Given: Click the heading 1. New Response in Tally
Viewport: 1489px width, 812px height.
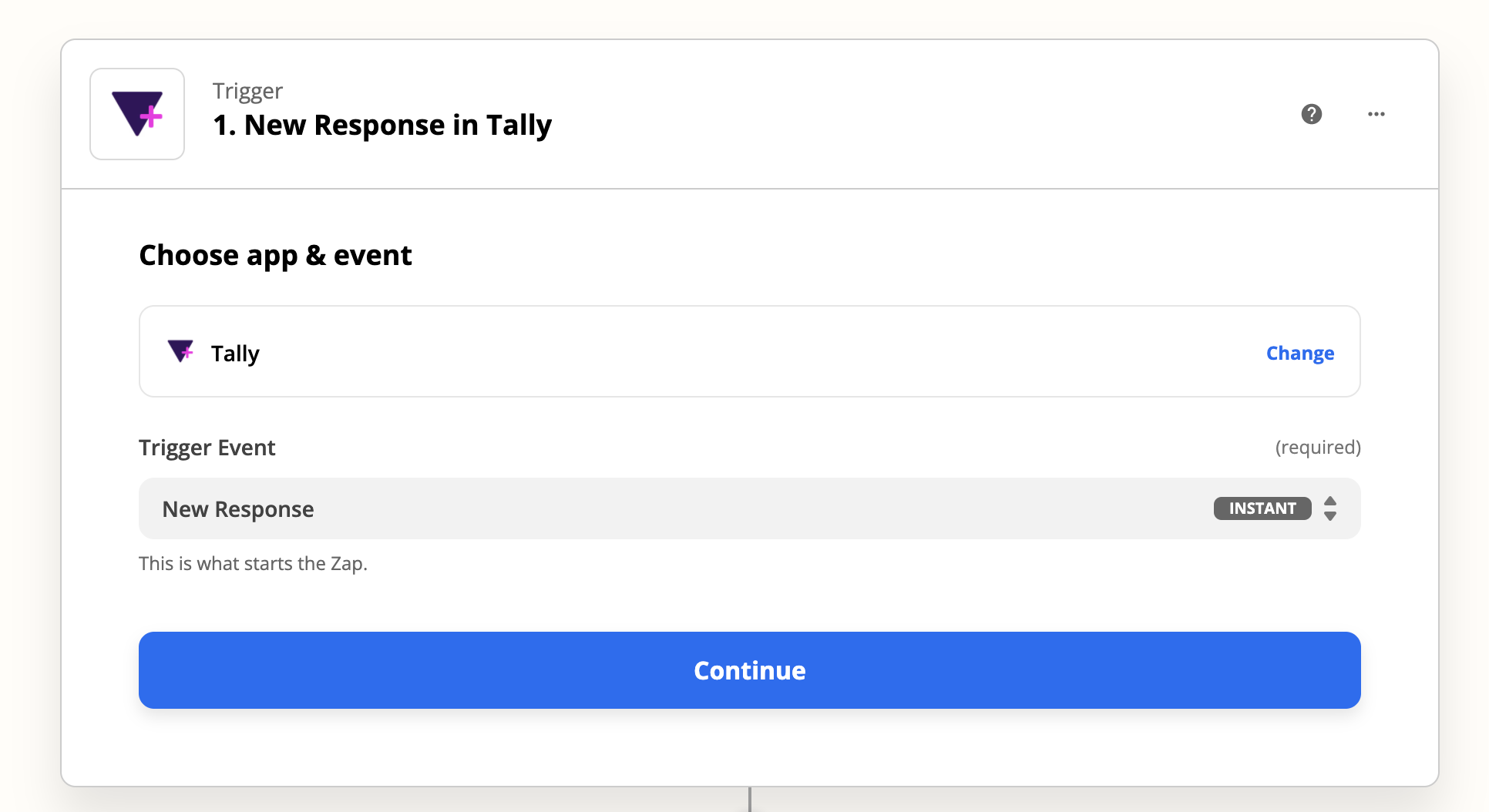Looking at the screenshot, I should (382, 124).
